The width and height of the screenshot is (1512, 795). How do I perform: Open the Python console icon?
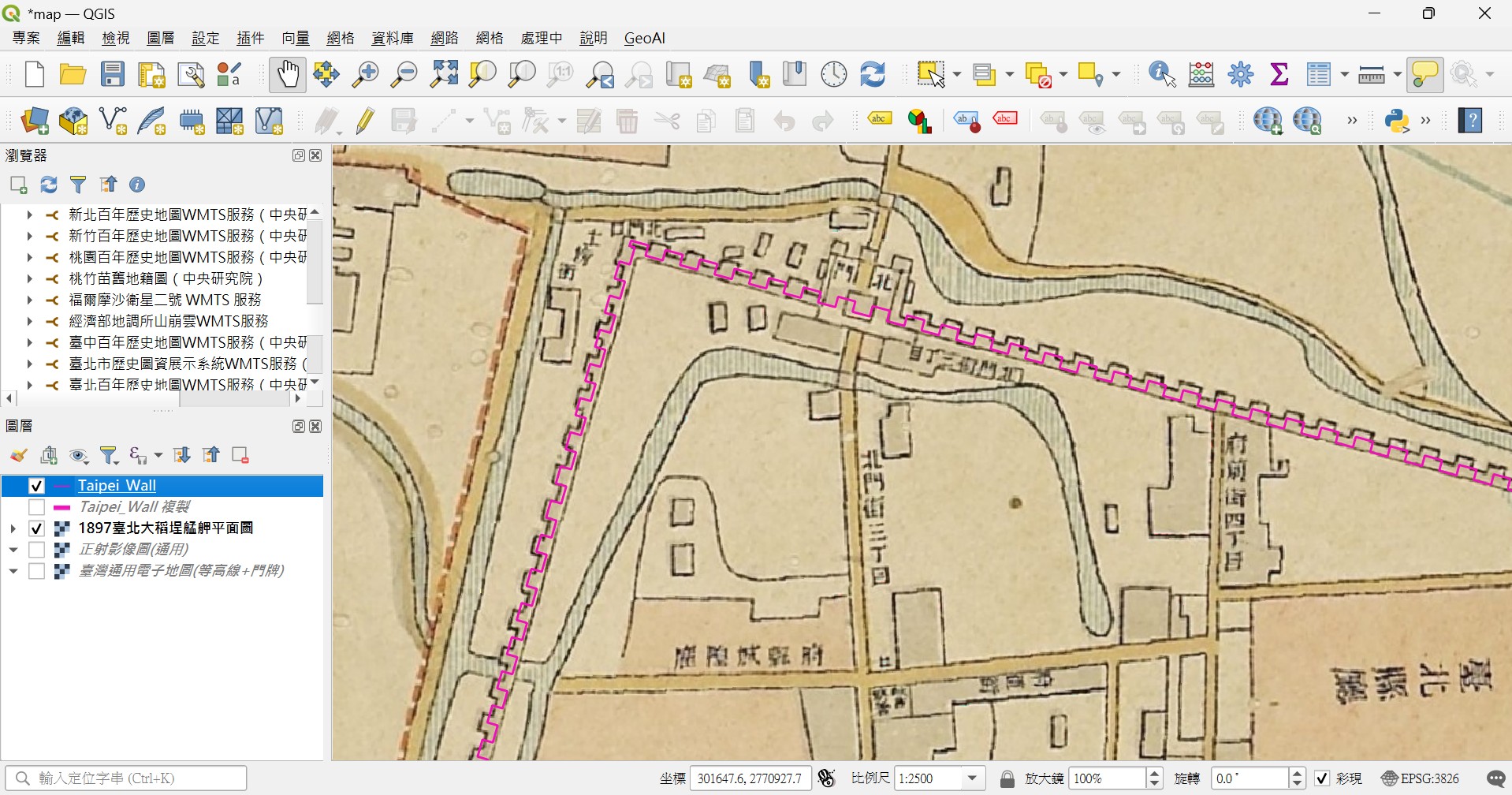point(1397,121)
